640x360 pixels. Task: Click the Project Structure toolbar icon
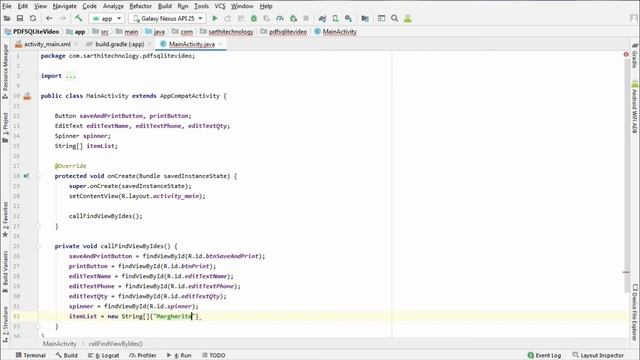point(365,18)
